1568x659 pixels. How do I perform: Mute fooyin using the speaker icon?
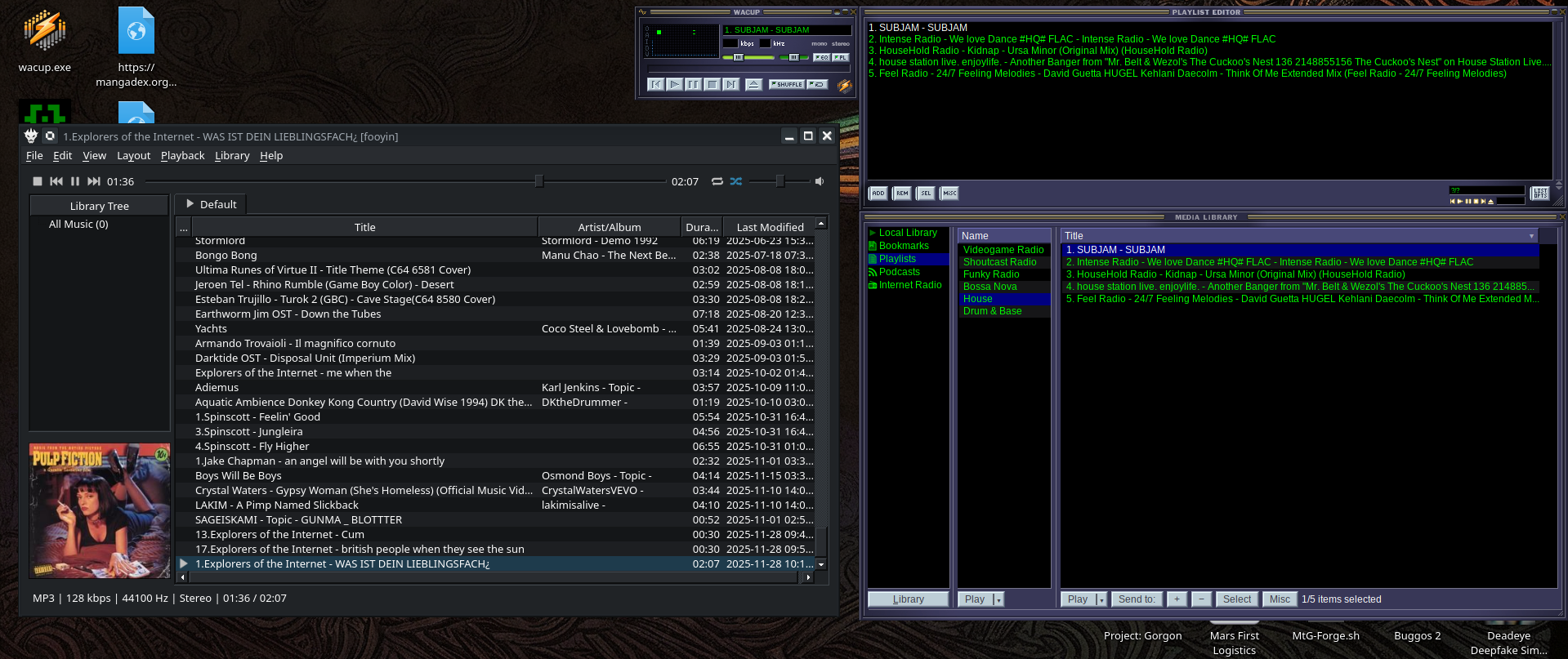click(820, 181)
